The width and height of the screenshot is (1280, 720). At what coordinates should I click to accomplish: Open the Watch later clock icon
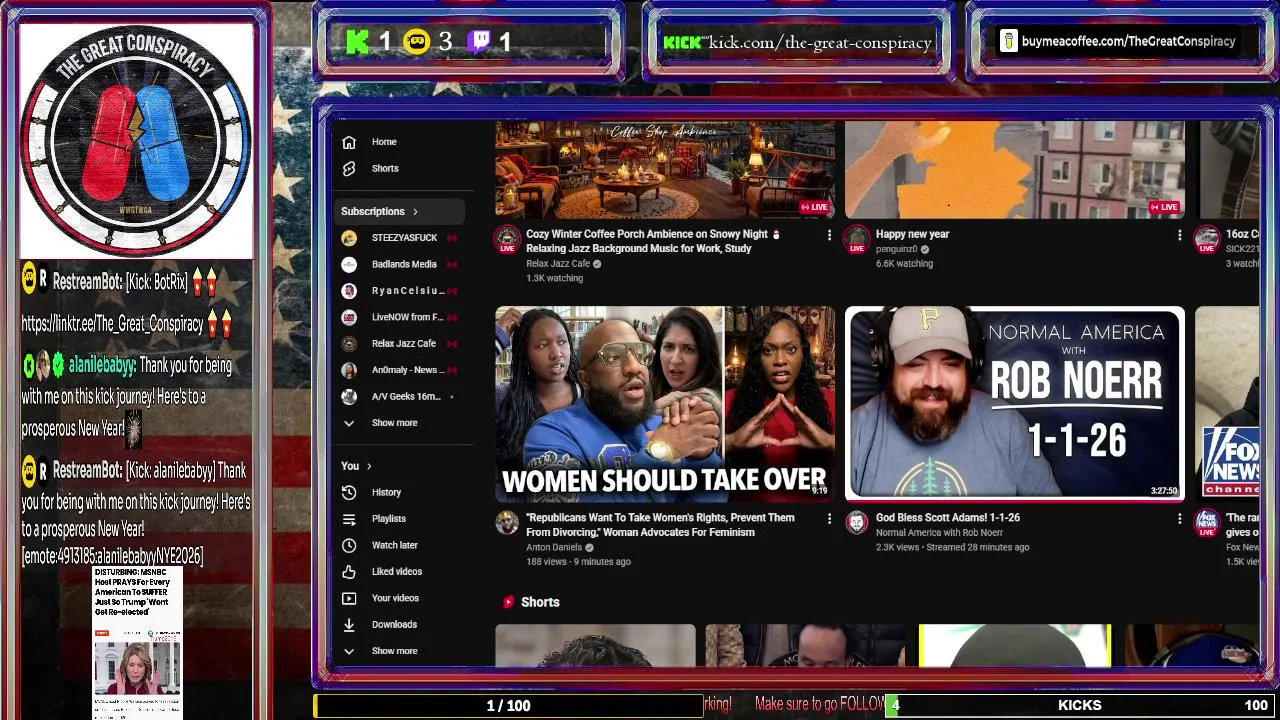pyautogui.click(x=349, y=545)
